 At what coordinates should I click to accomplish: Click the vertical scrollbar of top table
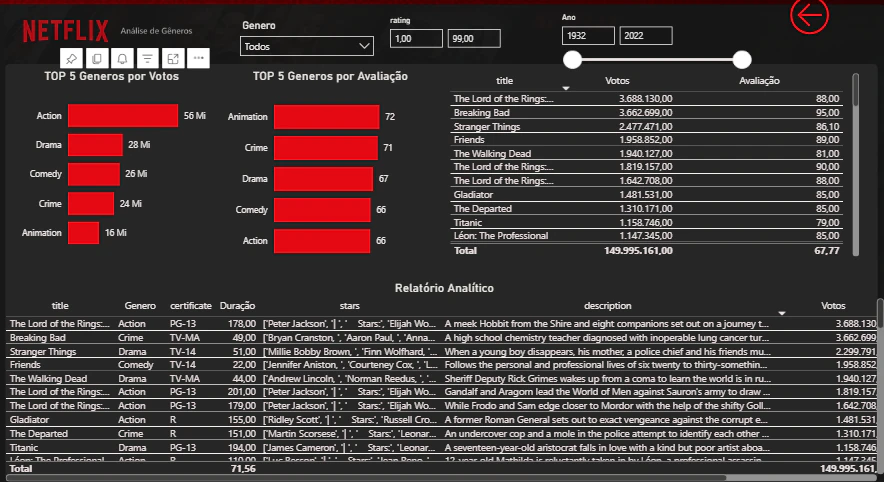click(x=856, y=163)
